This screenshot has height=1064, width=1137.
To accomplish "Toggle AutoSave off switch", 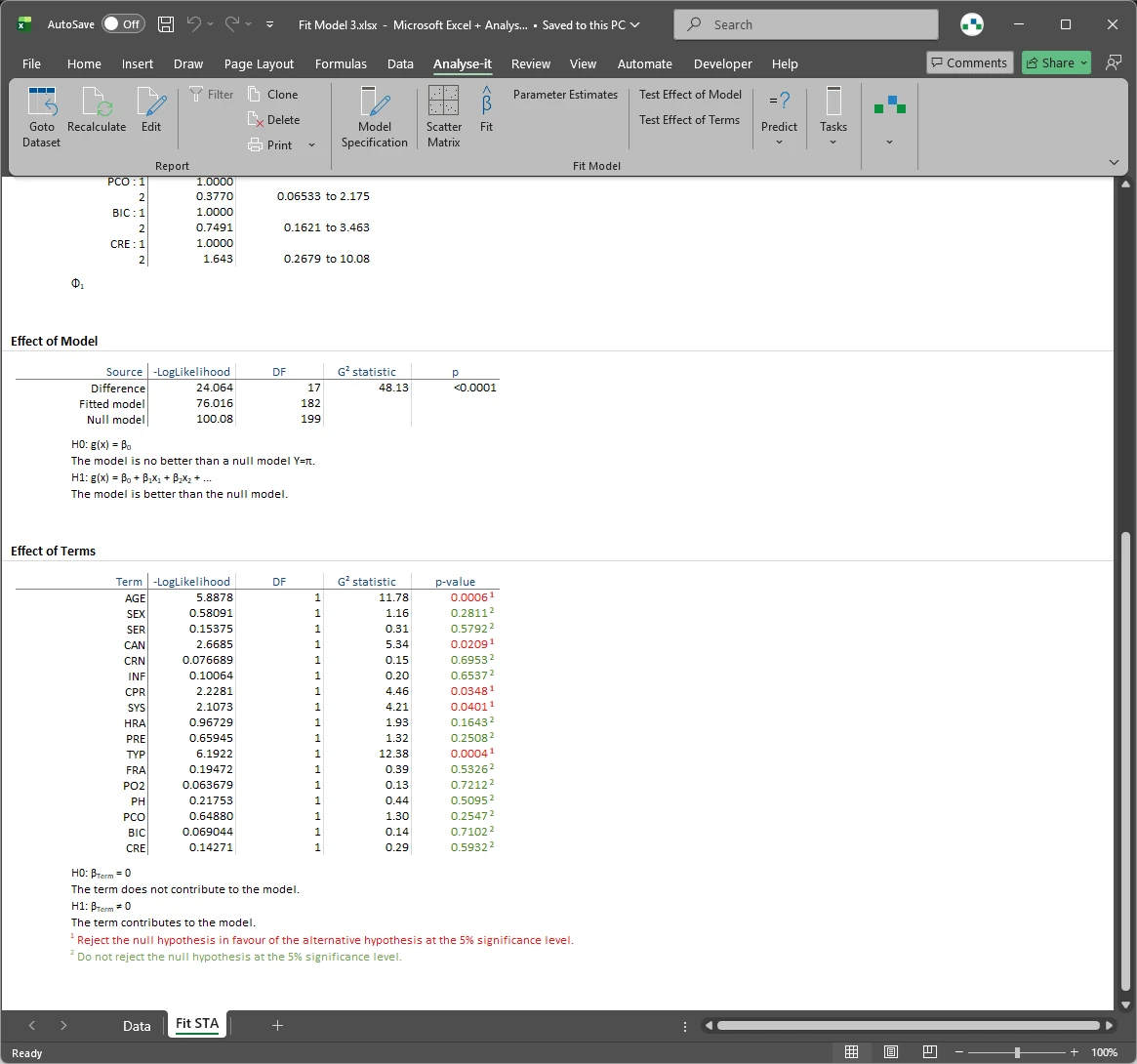I will coord(123,23).
